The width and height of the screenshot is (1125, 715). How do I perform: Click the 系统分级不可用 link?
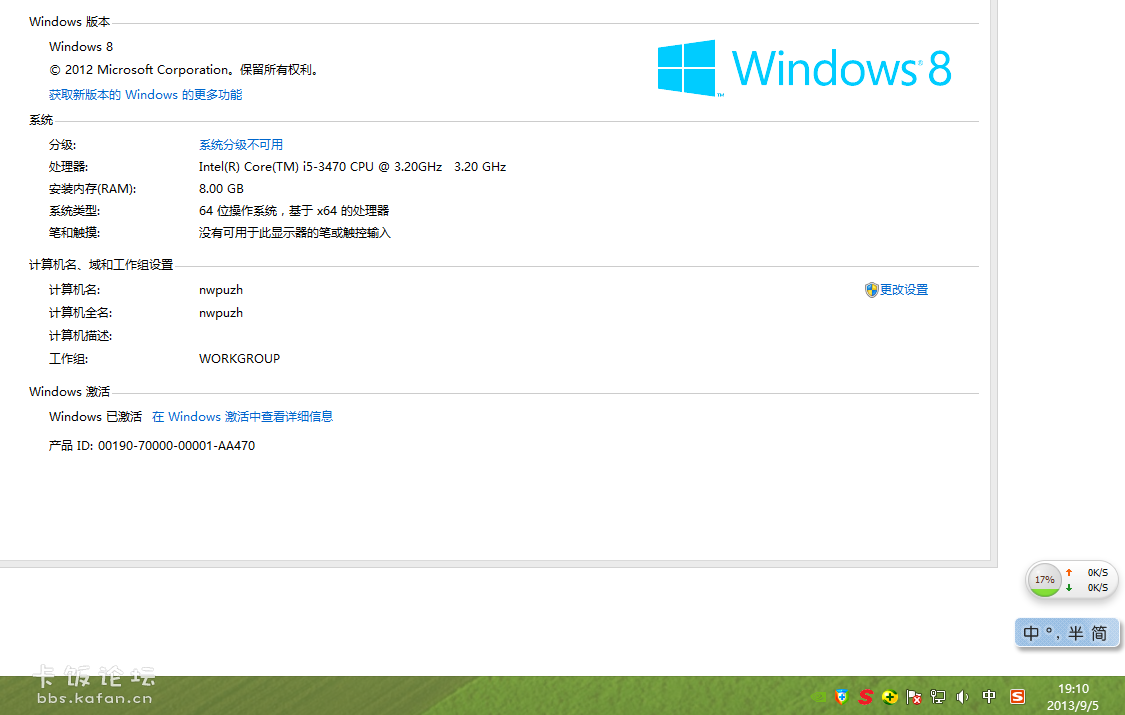point(241,145)
